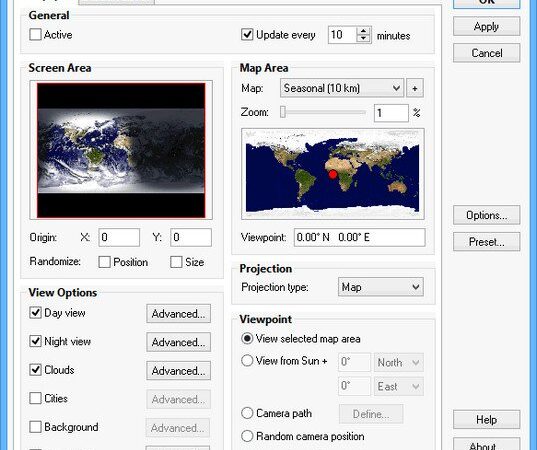Open Advanced settings for Day view
537x450 pixels.
point(178,314)
